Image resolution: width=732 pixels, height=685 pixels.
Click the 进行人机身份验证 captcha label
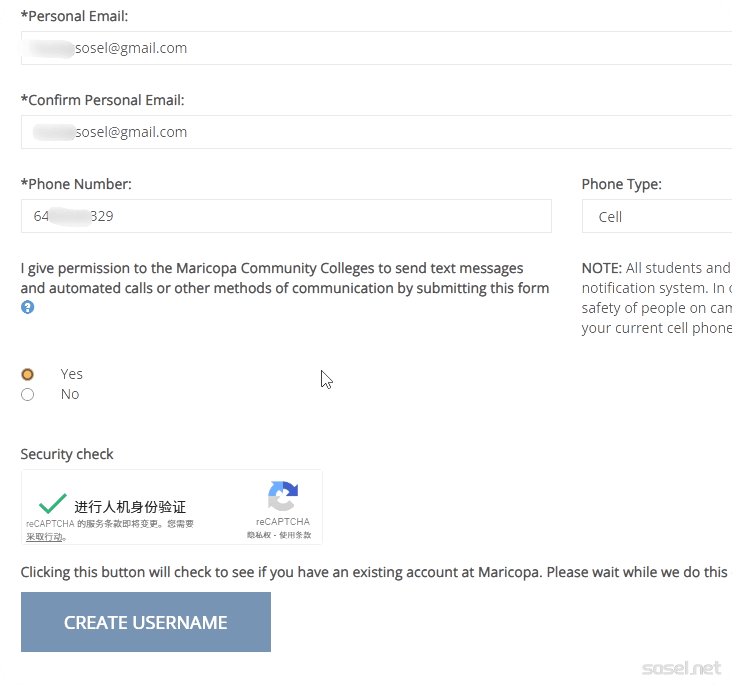pos(130,507)
